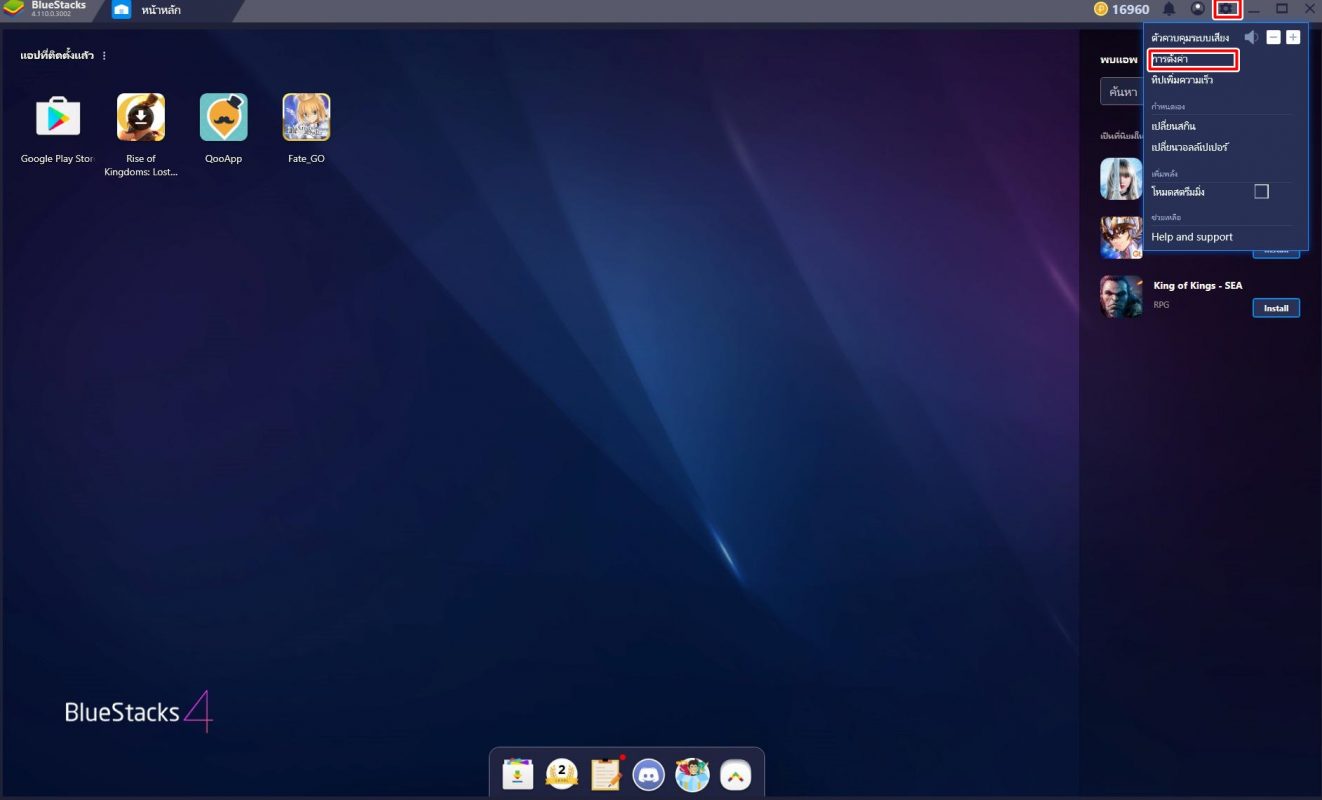
Task: Open the QooApp icon
Action: [x=224, y=118]
